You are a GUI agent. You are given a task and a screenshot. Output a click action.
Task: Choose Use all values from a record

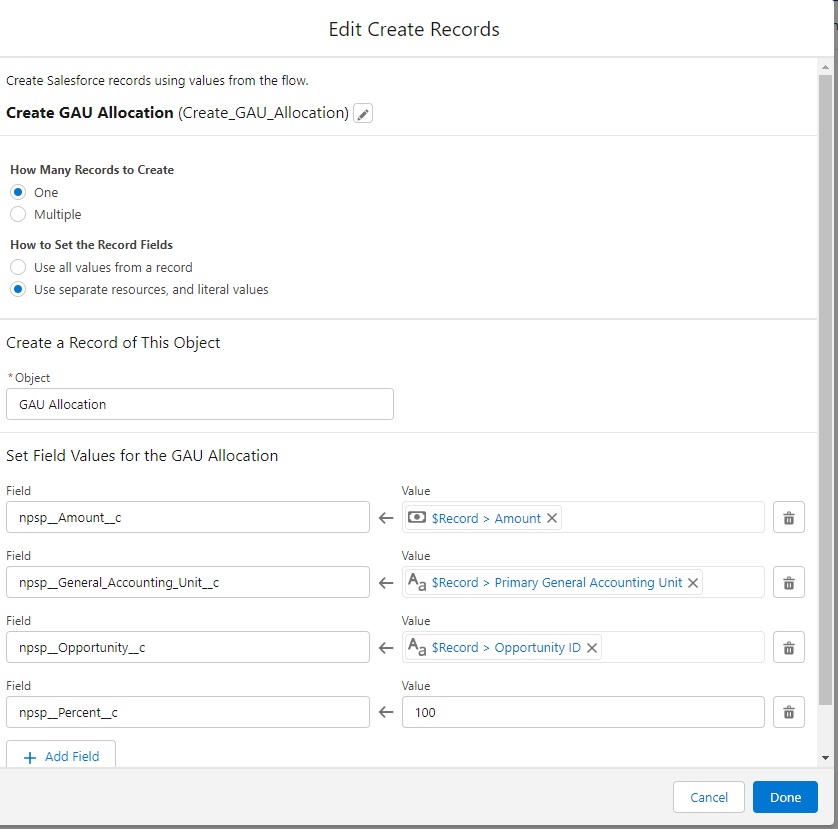[18, 267]
